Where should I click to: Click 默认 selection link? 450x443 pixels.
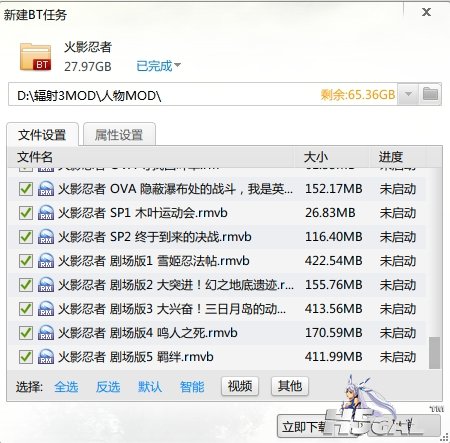coord(150,387)
